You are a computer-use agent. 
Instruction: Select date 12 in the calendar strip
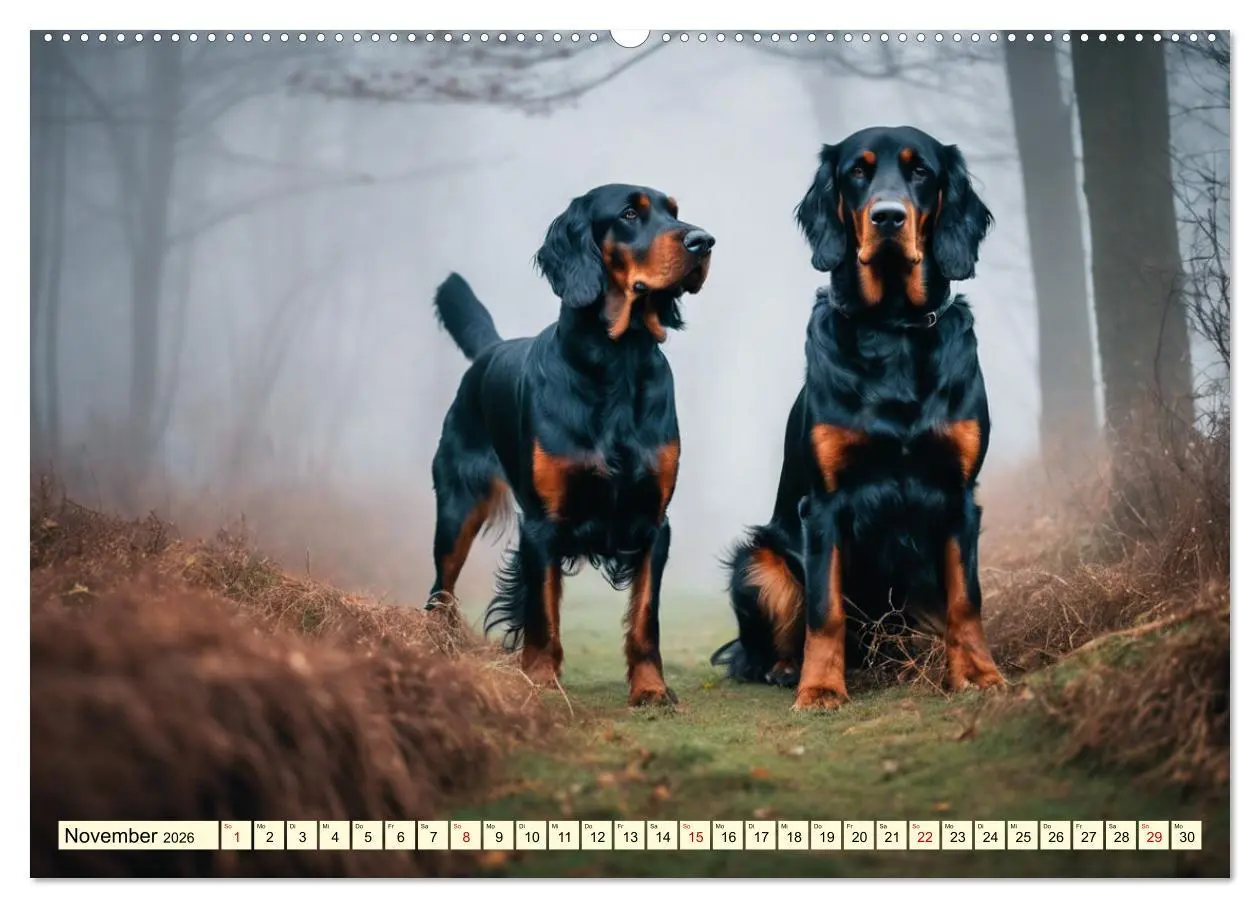point(596,836)
